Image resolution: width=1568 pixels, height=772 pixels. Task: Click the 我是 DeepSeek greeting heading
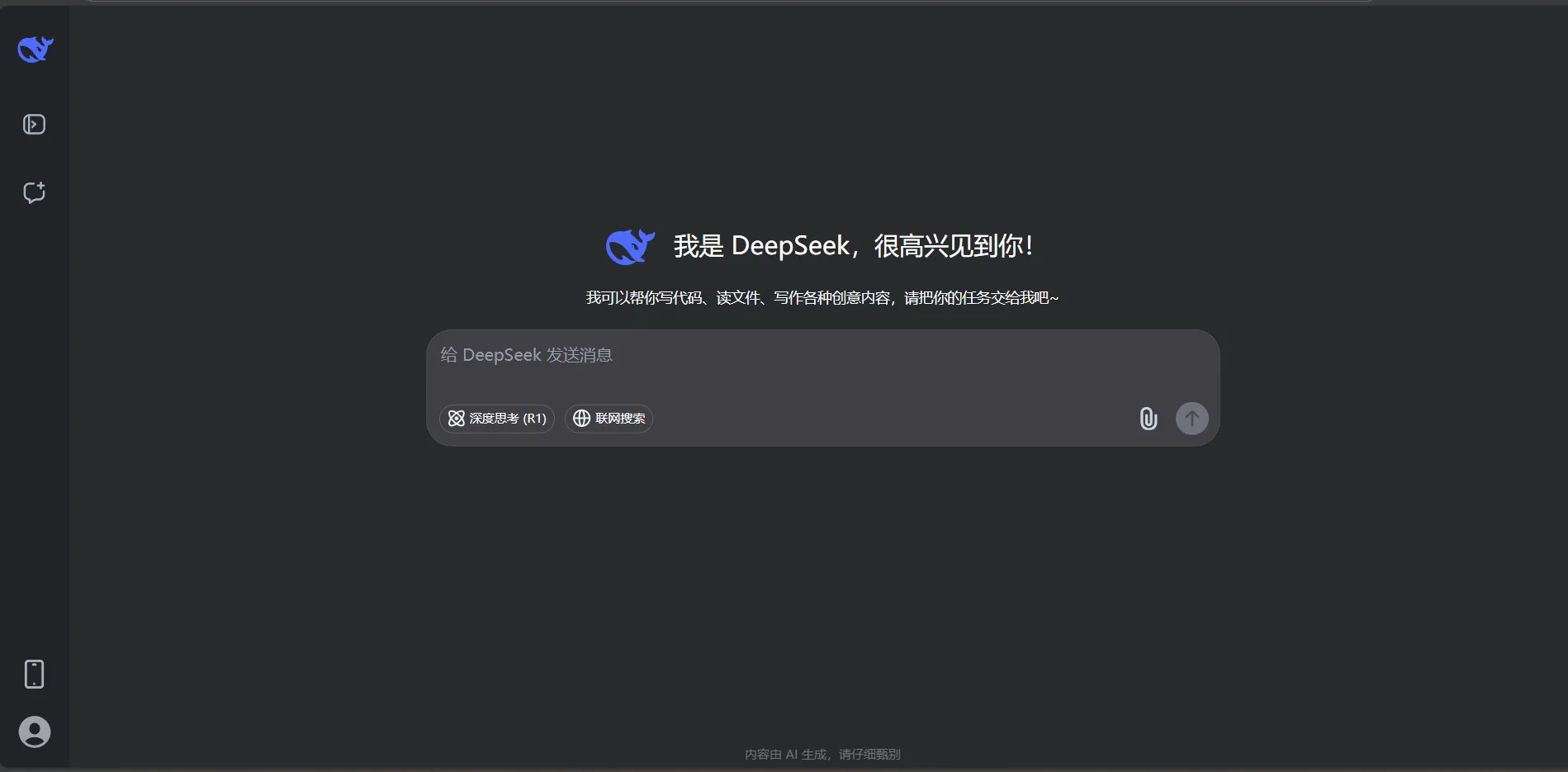pos(852,246)
